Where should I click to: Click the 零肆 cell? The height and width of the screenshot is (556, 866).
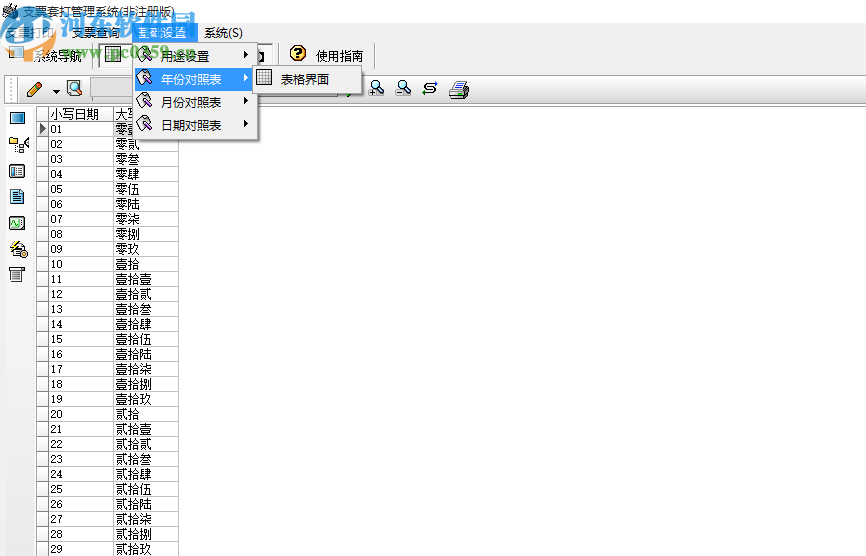(146, 174)
